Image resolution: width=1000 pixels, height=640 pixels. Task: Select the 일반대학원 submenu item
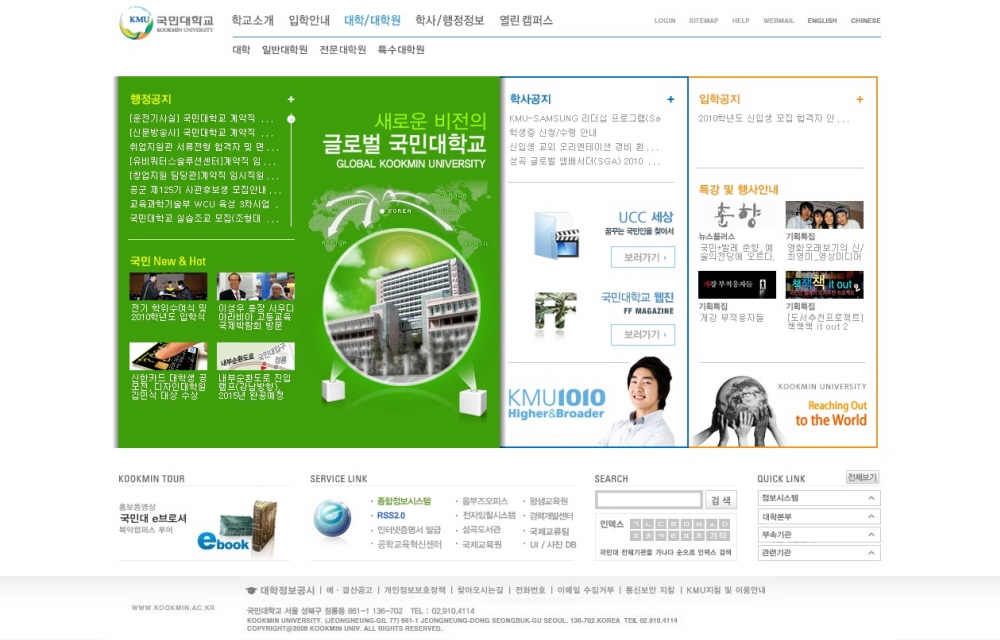pyautogui.click(x=285, y=49)
